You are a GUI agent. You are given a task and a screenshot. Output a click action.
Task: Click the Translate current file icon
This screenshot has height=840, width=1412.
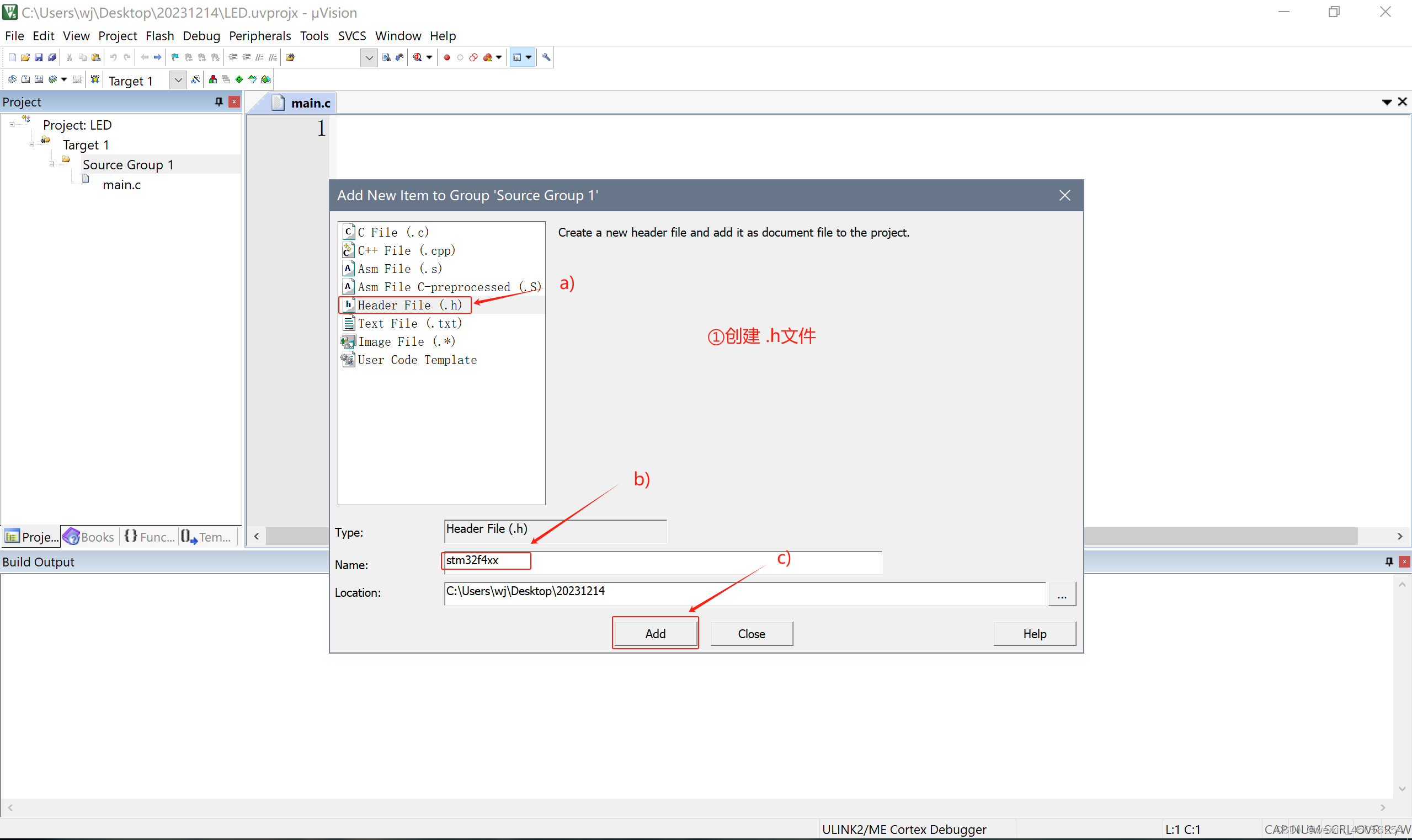point(12,79)
